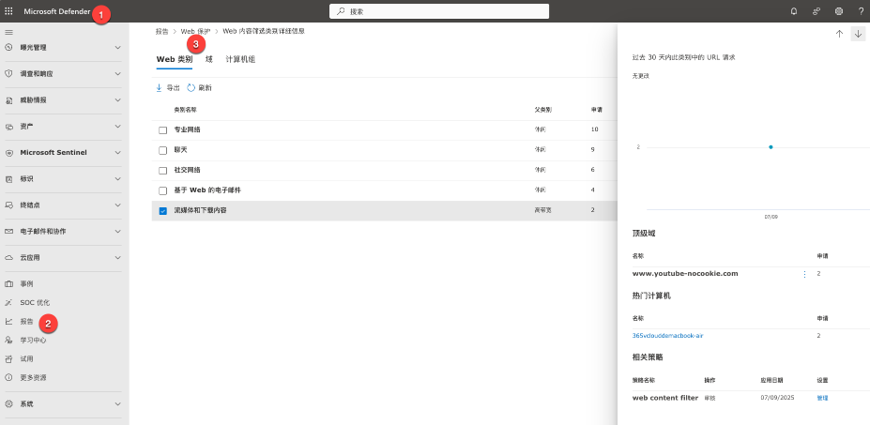Click the SOC 优化 wand icon
This screenshot has width=870, height=425.
tap(9, 303)
